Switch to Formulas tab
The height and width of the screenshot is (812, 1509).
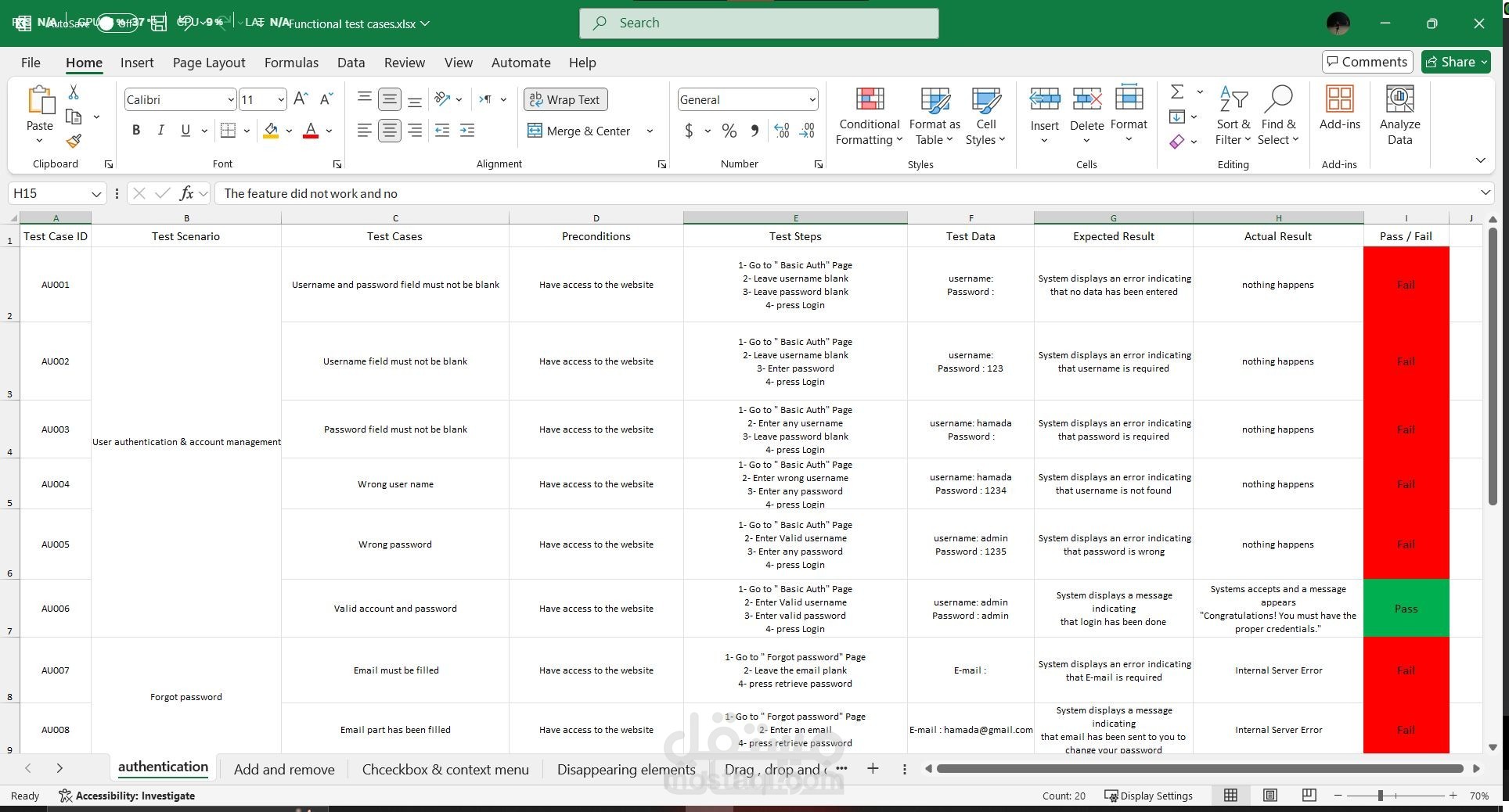[x=291, y=63]
